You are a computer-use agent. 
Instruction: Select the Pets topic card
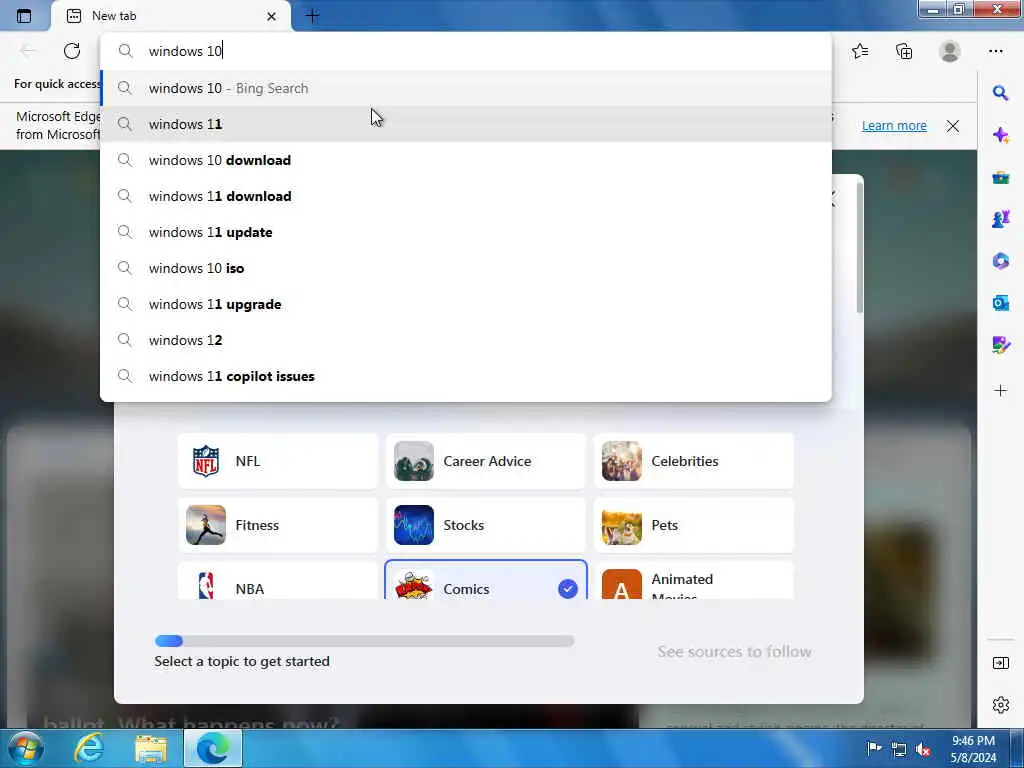pyautogui.click(x=694, y=525)
